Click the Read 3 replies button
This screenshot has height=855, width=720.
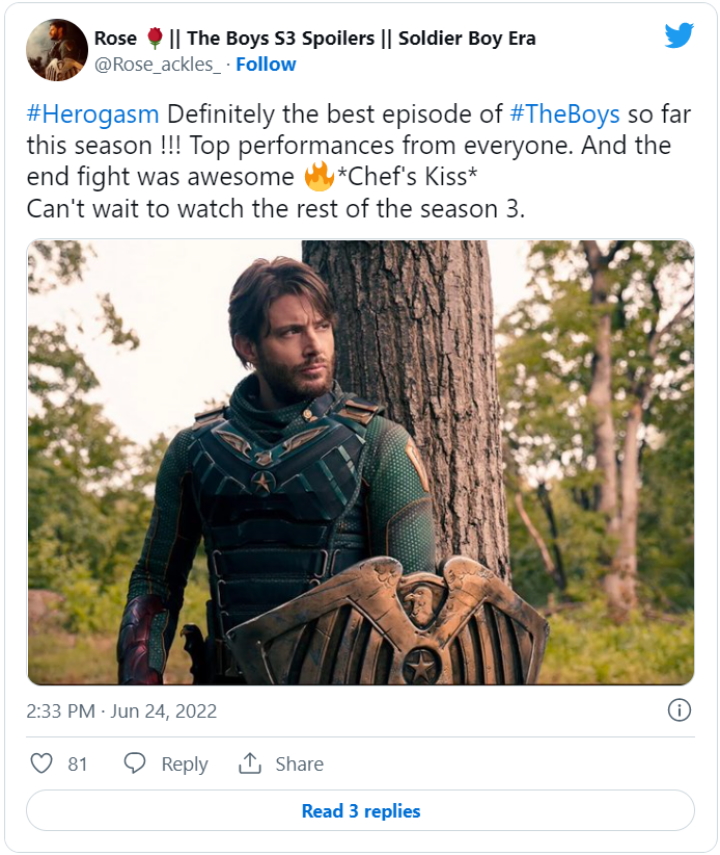click(360, 811)
